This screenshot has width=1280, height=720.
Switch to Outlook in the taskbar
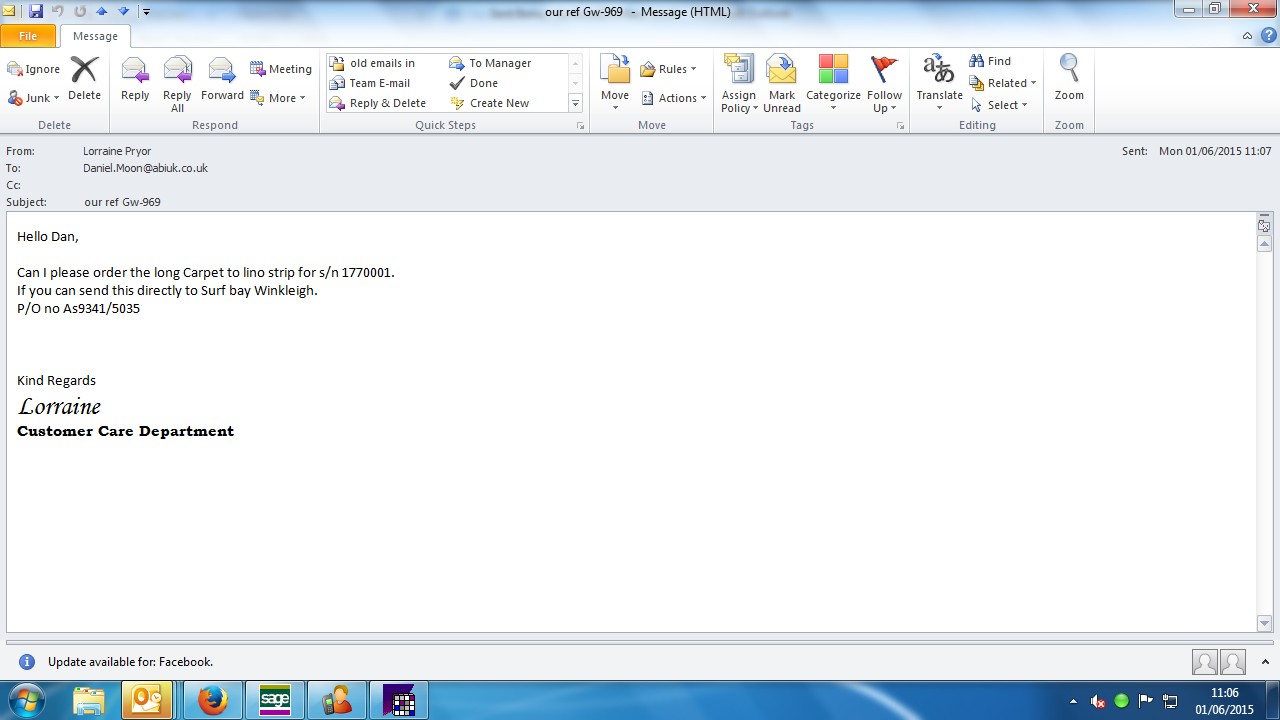(x=147, y=701)
